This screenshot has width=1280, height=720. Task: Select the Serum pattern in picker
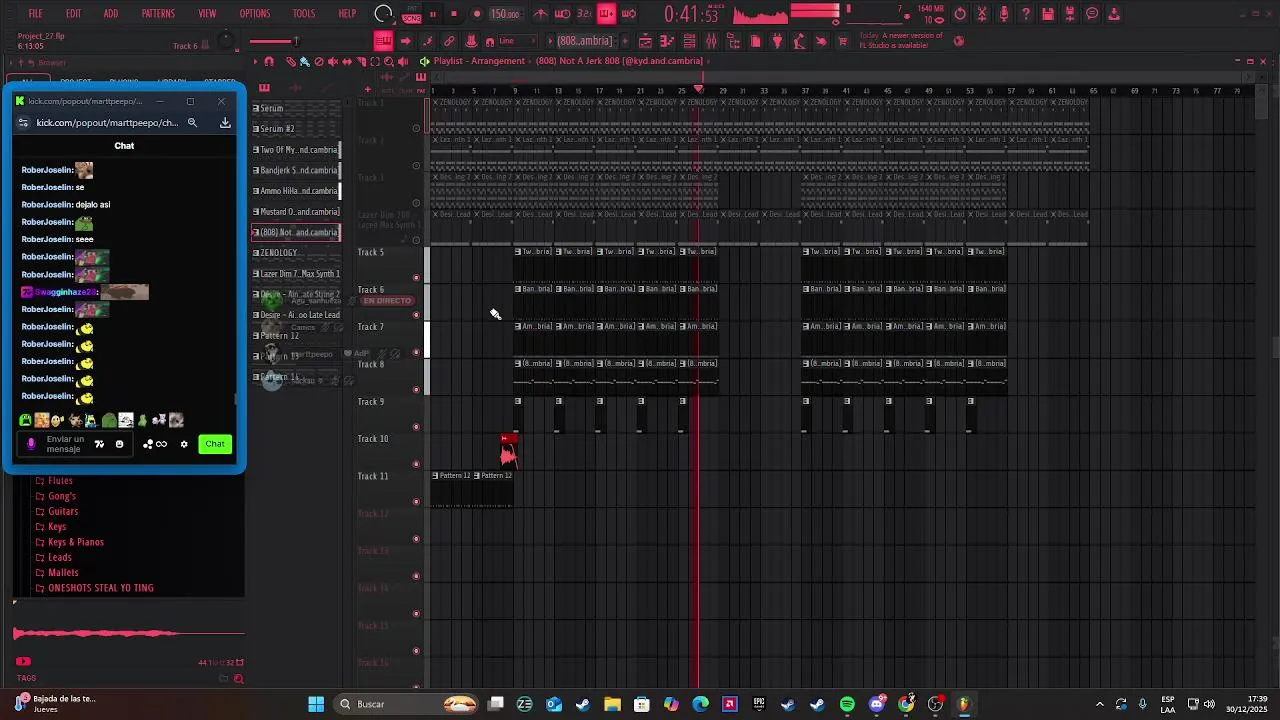coord(296,108)
